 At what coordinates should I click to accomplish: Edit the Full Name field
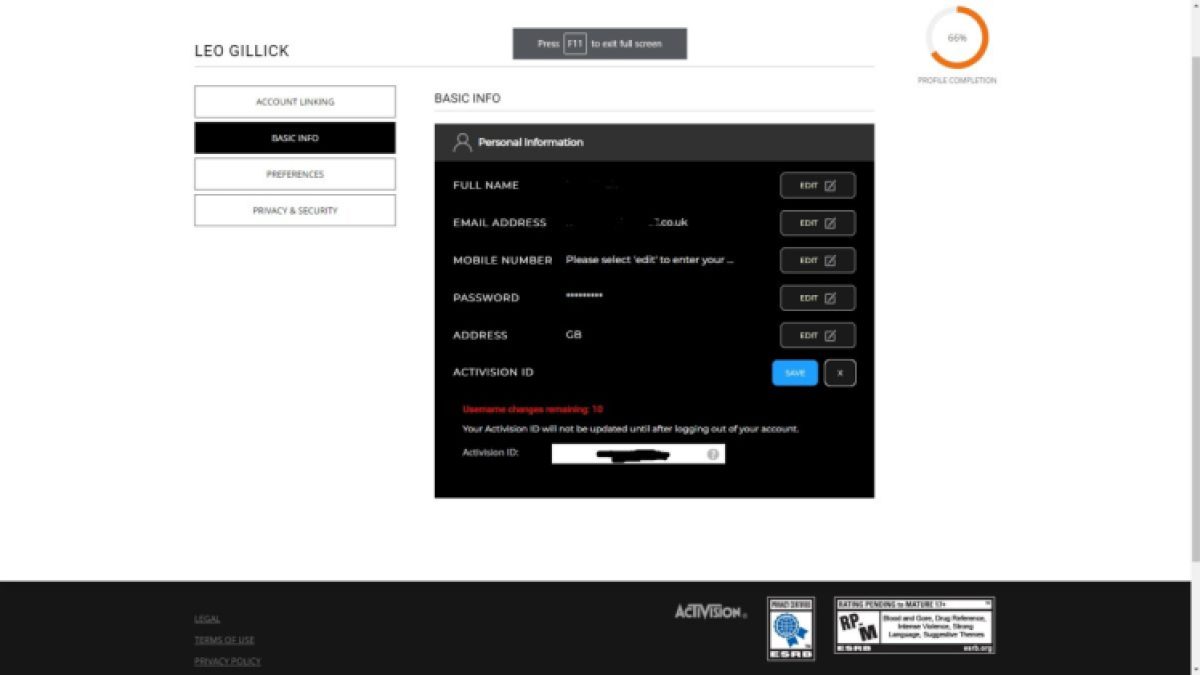(817, 185)
